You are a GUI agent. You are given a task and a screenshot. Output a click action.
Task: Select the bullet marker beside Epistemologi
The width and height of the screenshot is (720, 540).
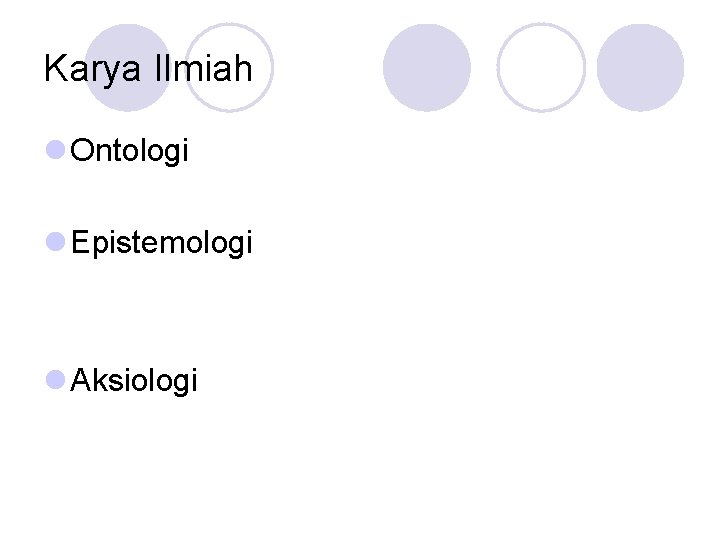pos(55,241)
